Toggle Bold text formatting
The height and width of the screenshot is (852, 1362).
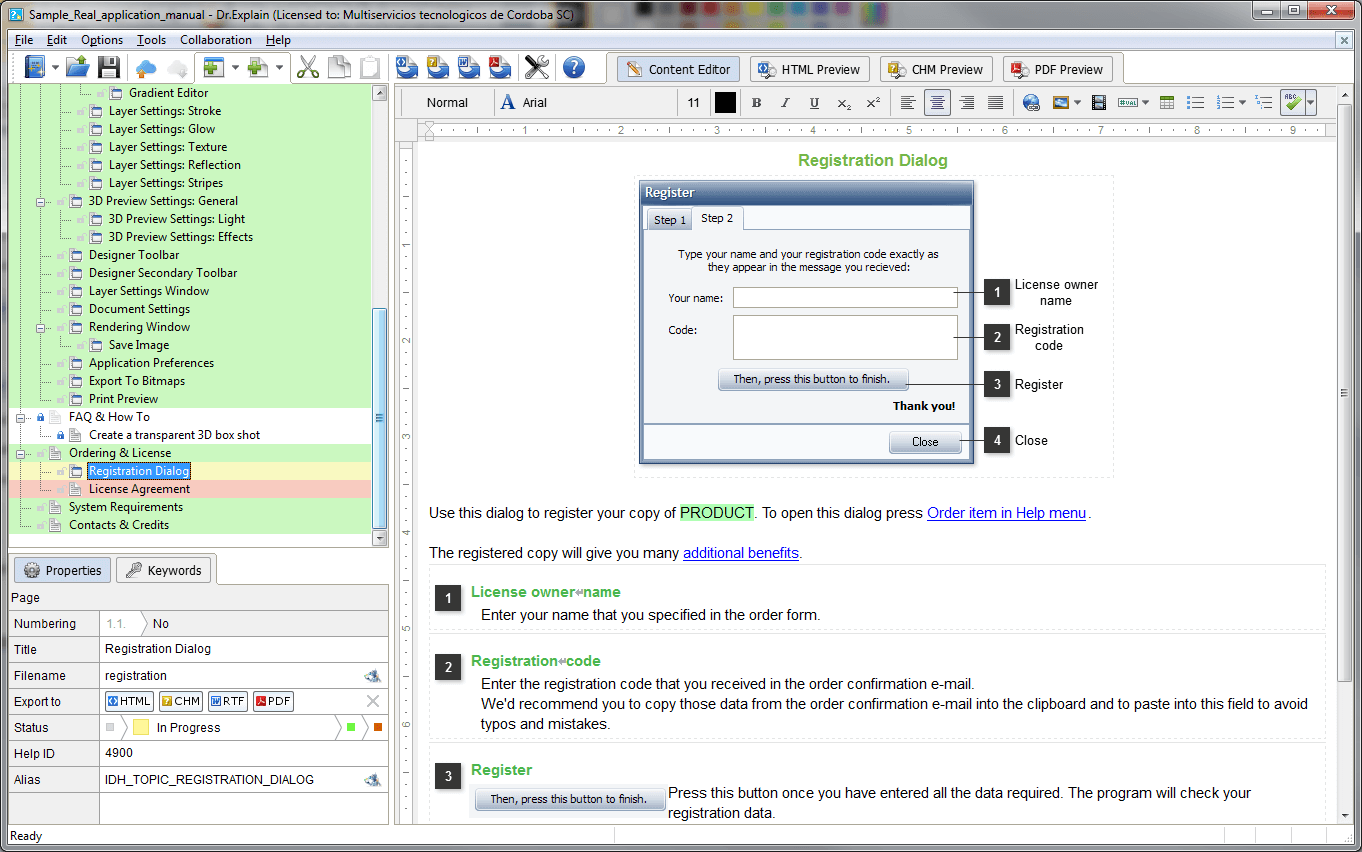pyautogui.click(x=756, y=103)
